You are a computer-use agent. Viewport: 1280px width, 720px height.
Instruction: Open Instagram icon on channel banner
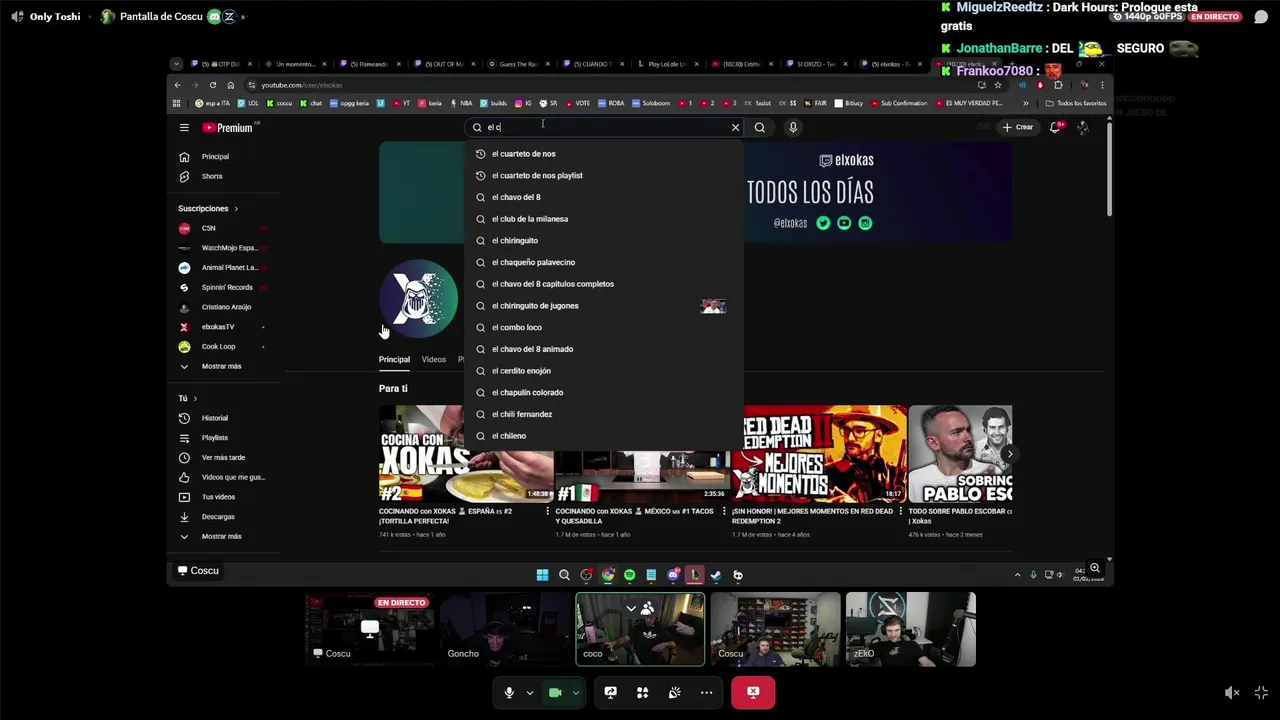[865, 223]
